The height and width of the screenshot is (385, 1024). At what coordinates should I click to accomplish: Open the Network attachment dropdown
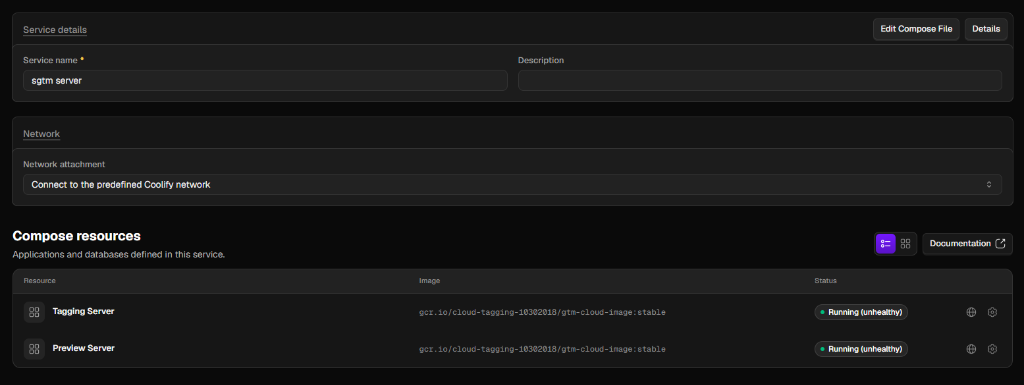[x=512, y=185]
